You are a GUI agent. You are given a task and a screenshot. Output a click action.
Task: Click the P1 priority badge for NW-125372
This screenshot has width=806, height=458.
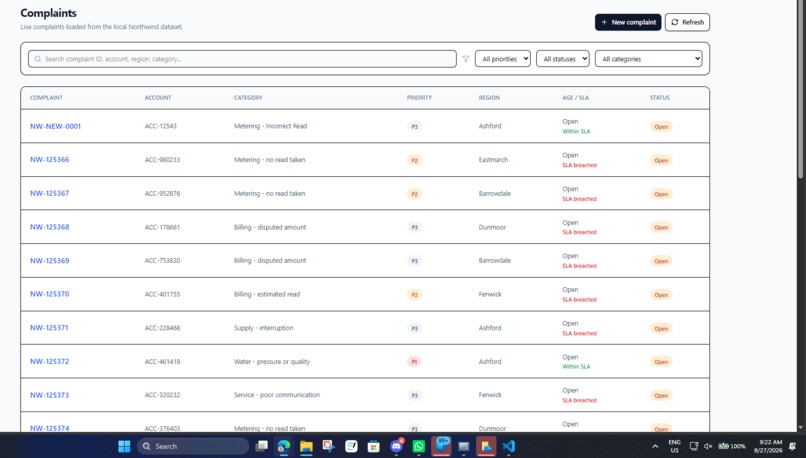pyautogui.click(x=414, y=362)
